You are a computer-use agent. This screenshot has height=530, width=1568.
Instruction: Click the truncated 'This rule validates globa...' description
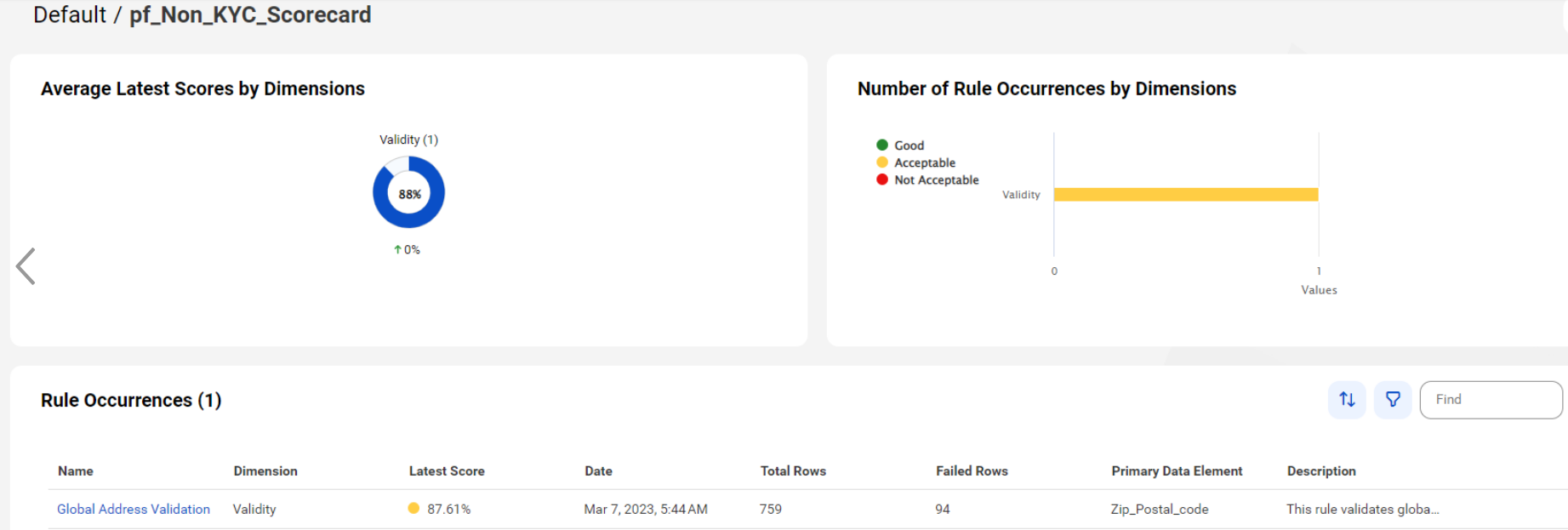tap(1363, 509)
